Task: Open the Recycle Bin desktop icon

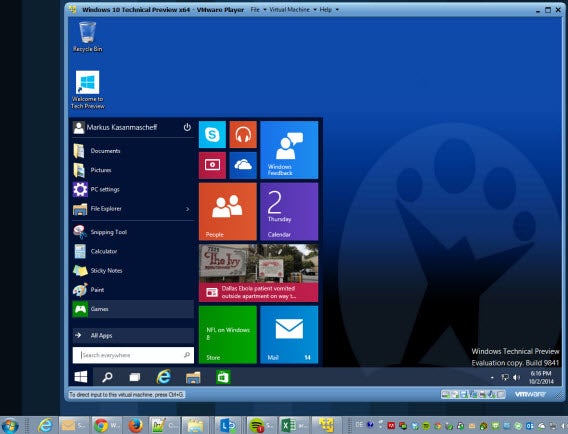Action: click(x=88, y=37)
